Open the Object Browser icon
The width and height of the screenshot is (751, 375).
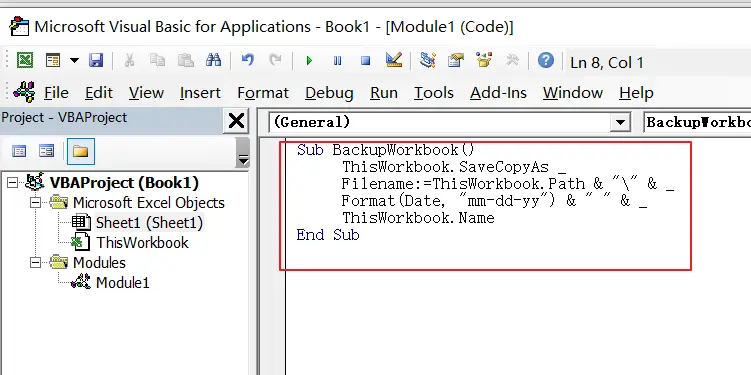click(484, 60)
